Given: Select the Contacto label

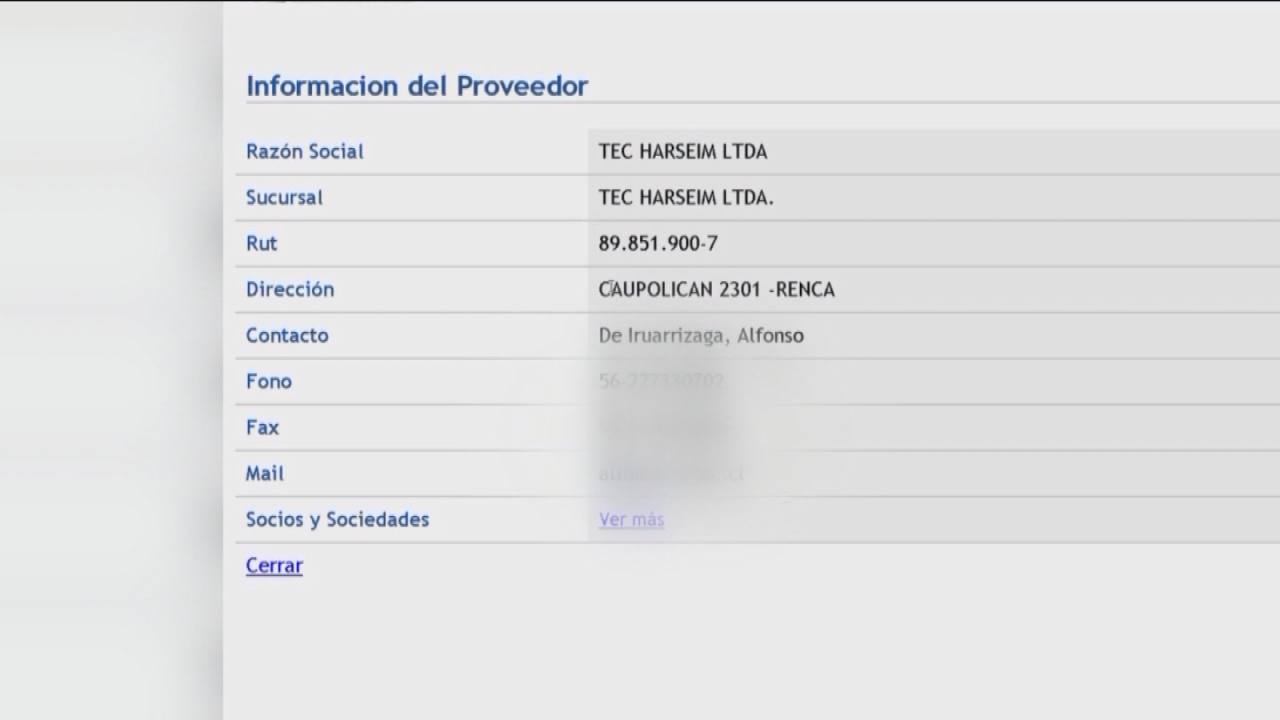Looking at the screenshot, I should [287, 335].
